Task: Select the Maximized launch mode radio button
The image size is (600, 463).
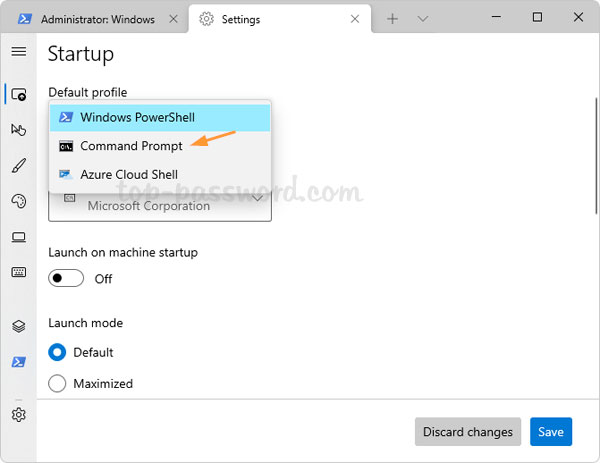Action: tap(58, 383)
